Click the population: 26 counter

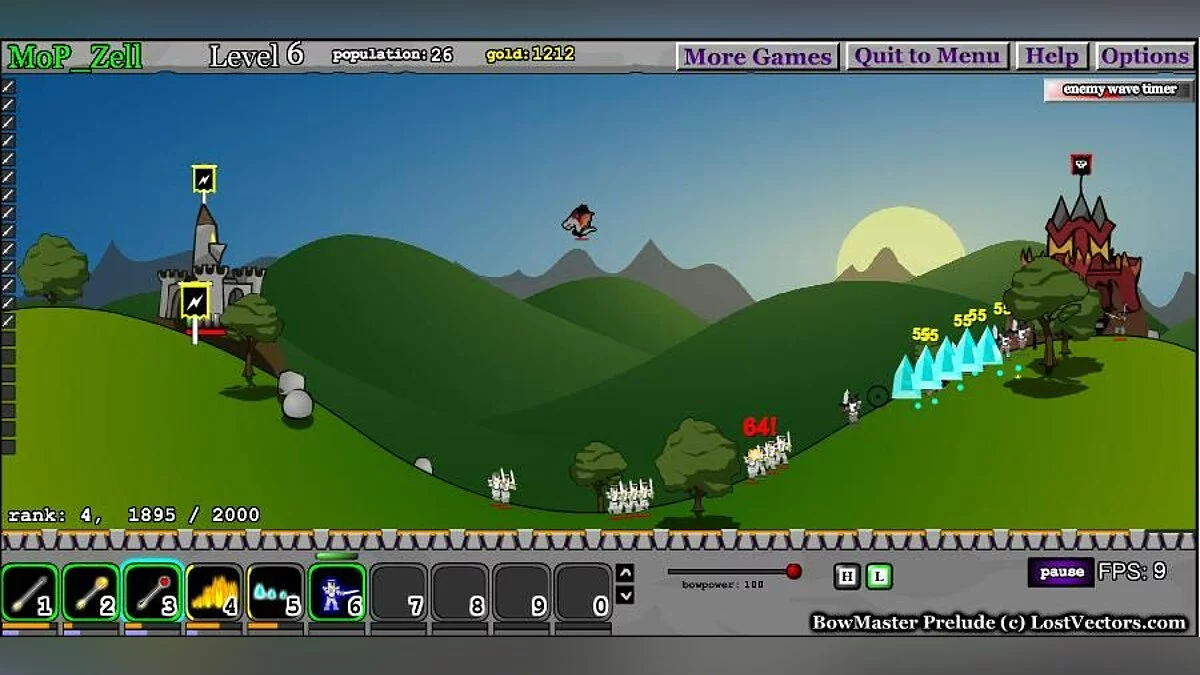click(392, 55)
